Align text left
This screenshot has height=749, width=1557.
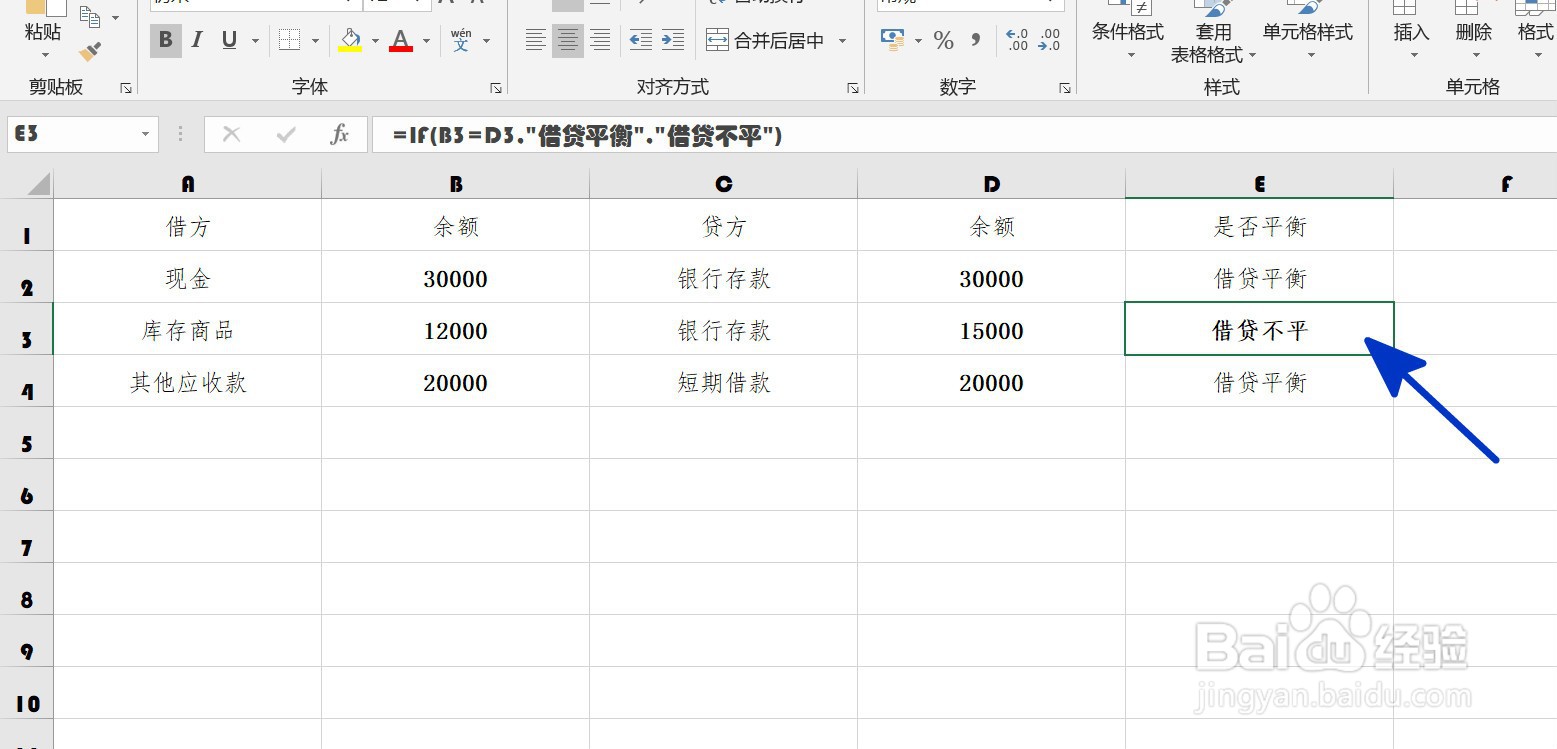click(x=536, y=41)
